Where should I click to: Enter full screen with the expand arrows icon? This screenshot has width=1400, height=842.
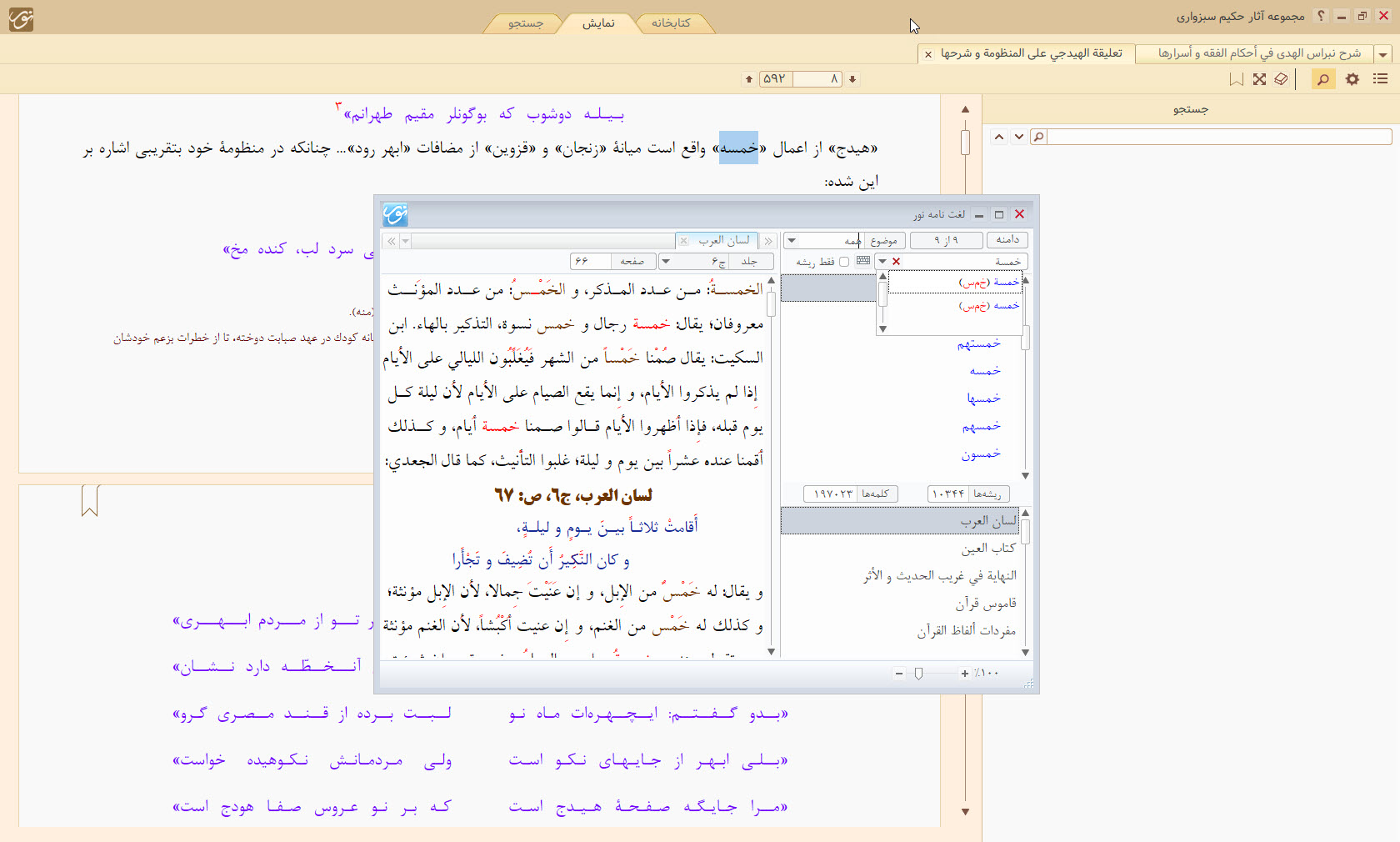tap(1259, 79)
